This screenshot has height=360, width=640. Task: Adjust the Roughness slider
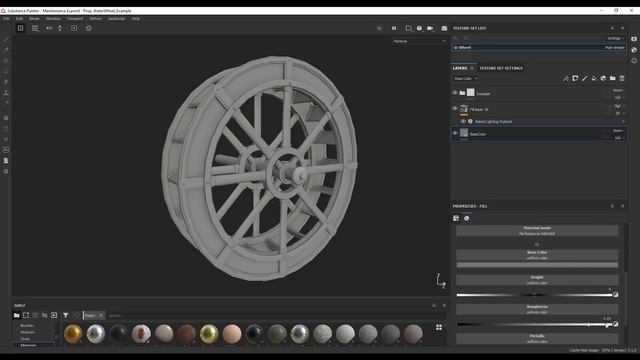[534, 324]
